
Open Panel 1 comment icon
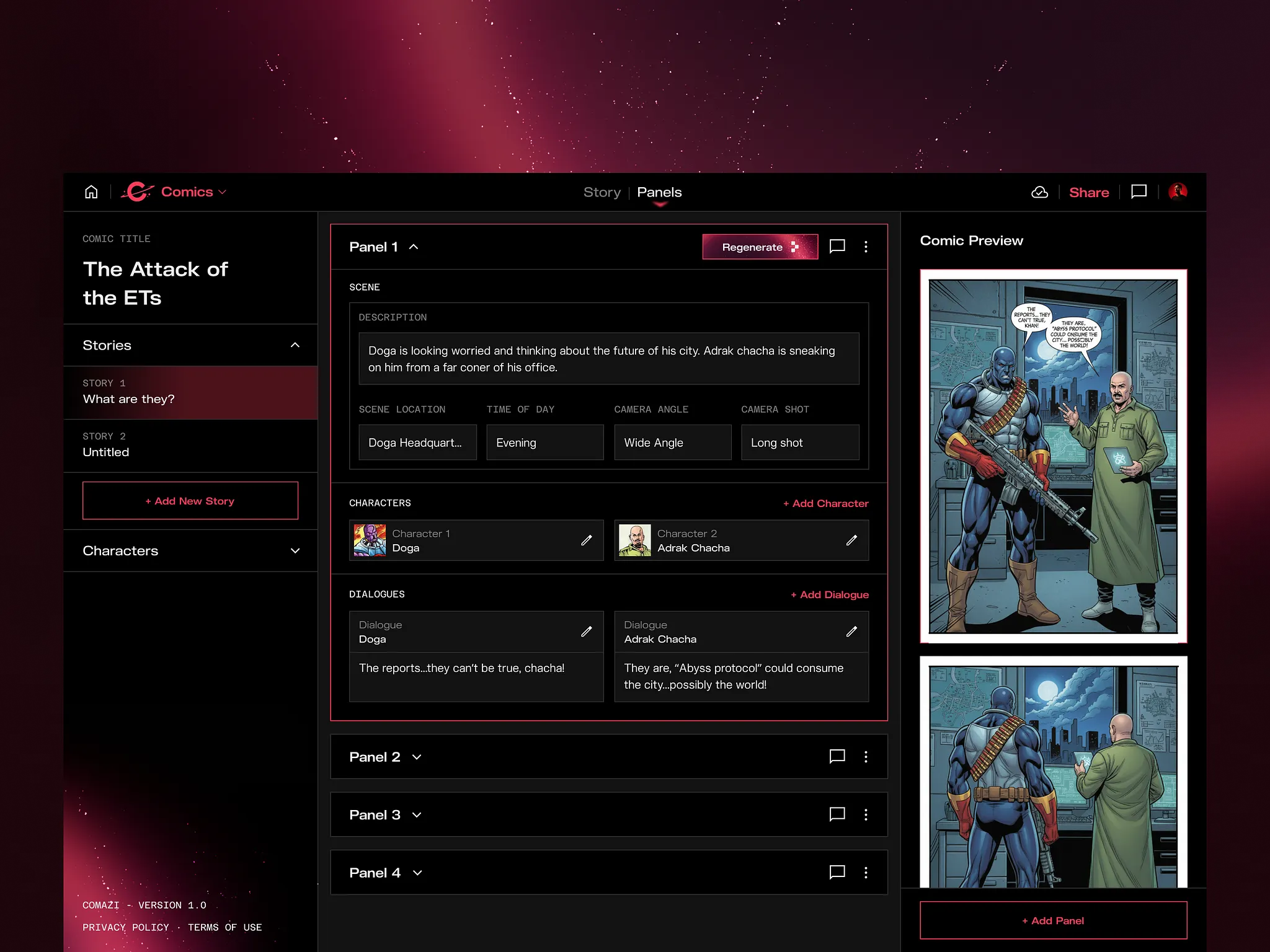point(837,247)
